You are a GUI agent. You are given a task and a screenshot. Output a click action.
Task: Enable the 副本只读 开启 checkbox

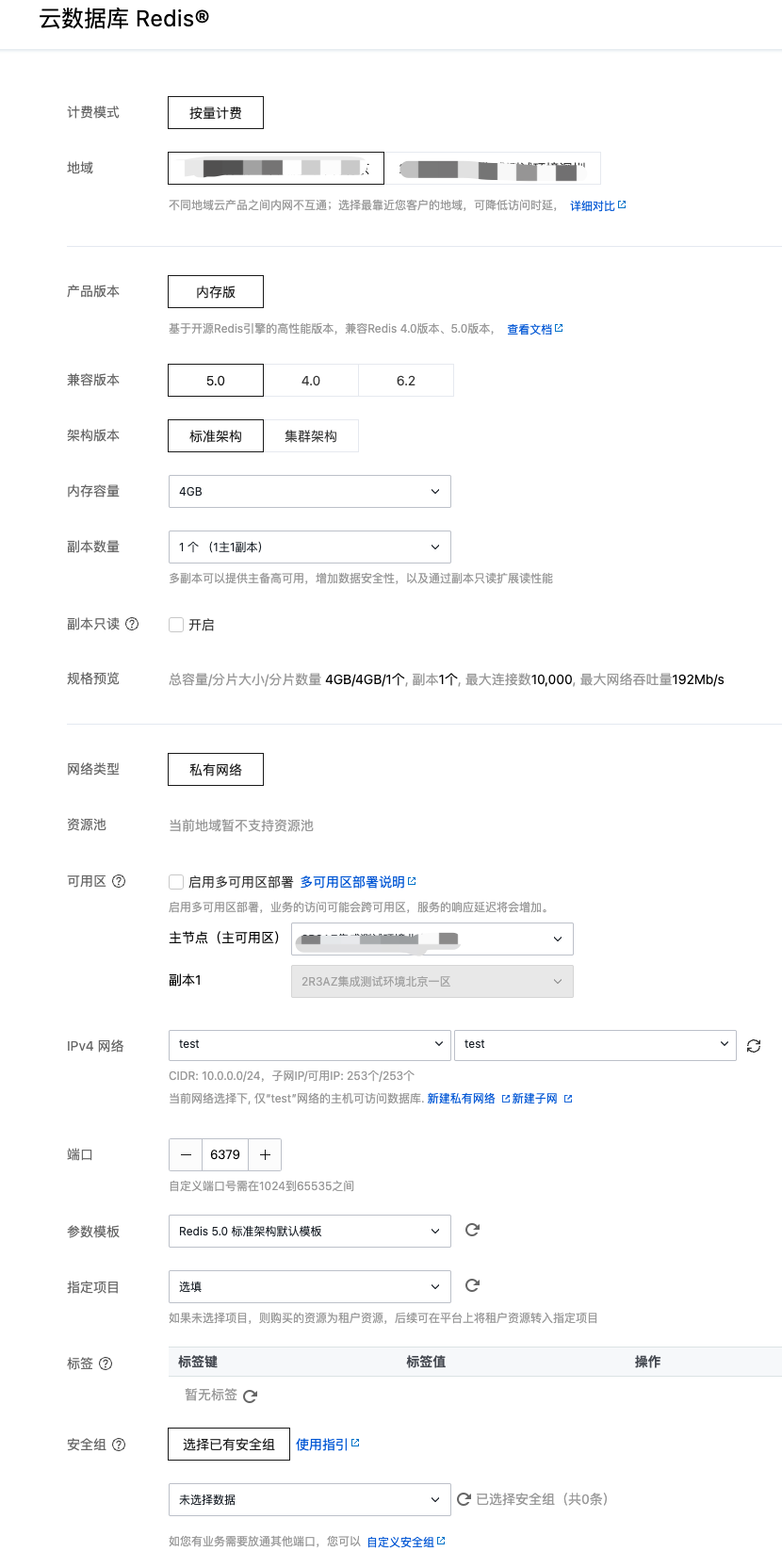[176, 625]
